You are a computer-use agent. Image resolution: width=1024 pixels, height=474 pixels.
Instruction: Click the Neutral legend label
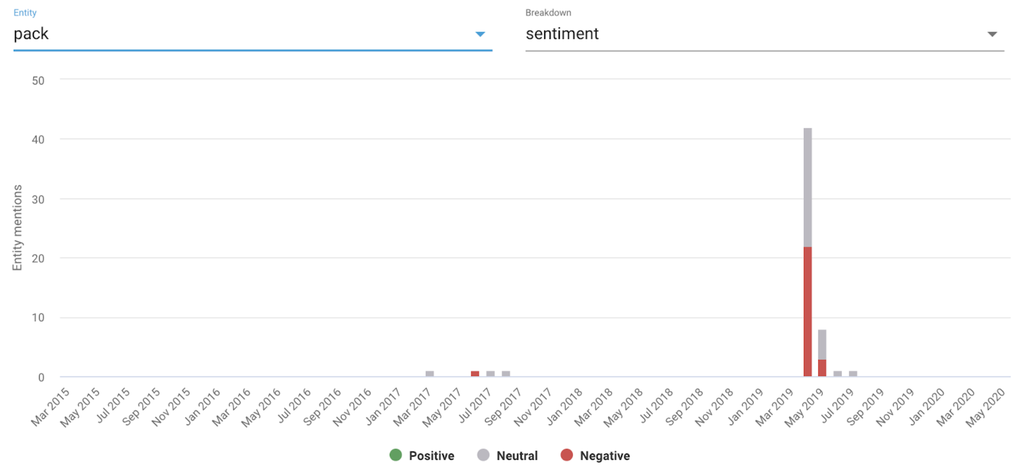(516, 456)
